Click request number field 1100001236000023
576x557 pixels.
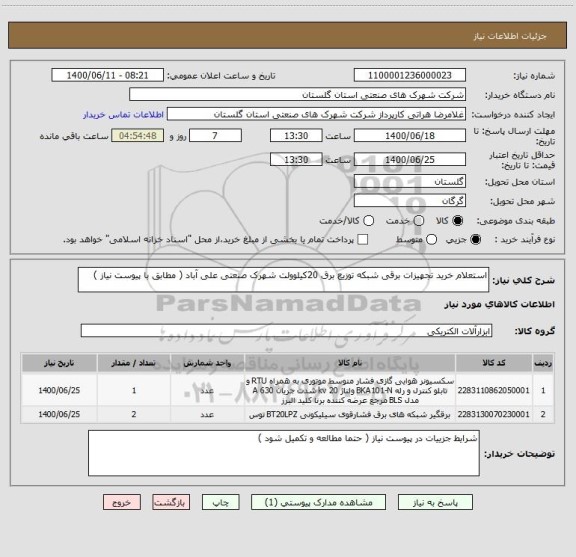410,75
